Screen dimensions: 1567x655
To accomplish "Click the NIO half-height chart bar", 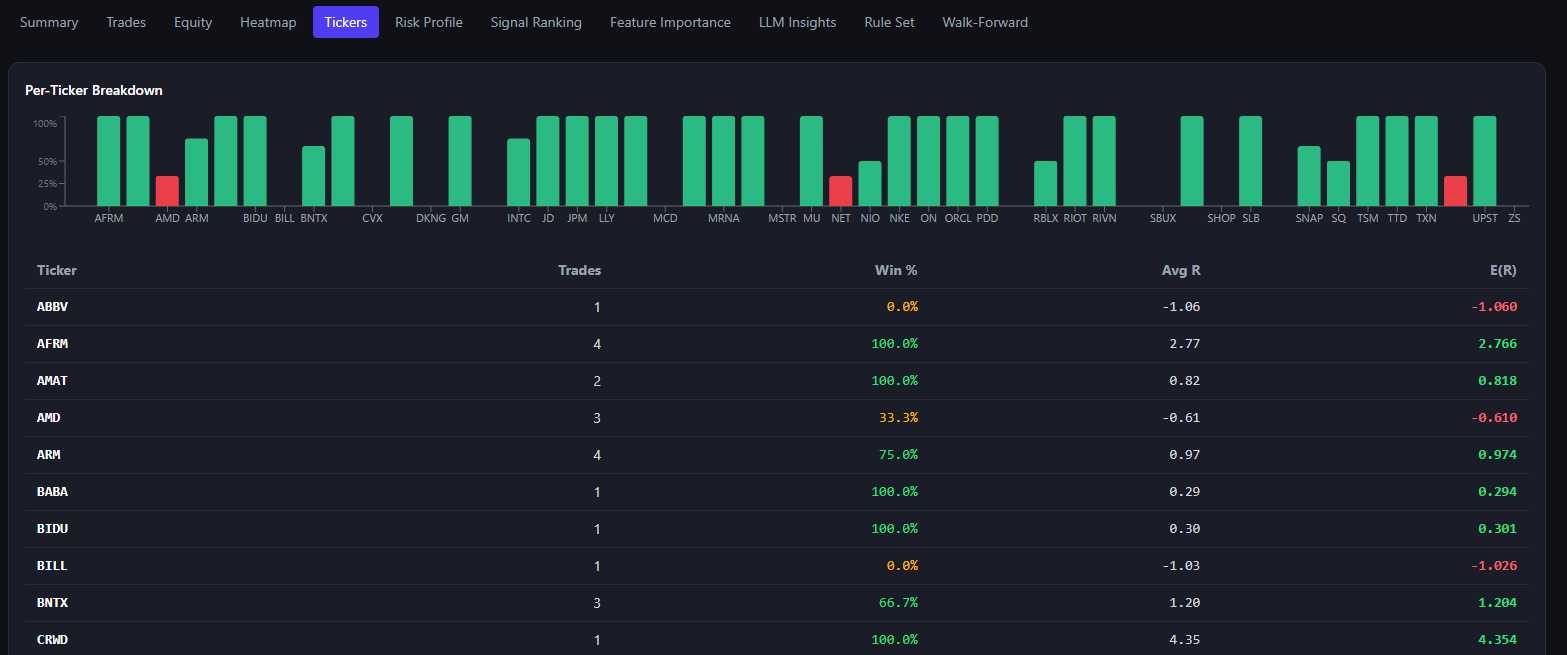I will 870,183.
